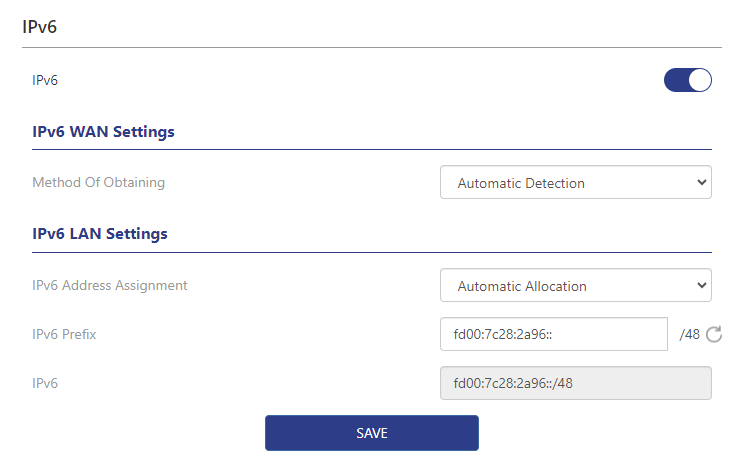Click the chevron beside Automatic Allocation
The width and height of the screenshot is (744, 470).
tap(700, 286)
